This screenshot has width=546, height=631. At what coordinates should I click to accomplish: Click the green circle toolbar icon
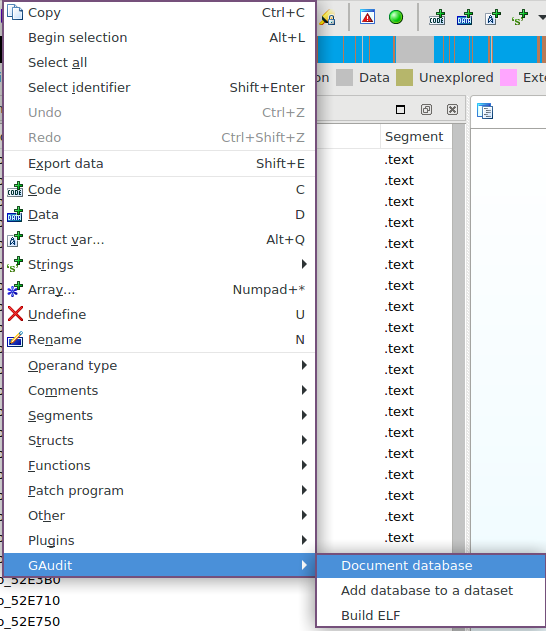pos(396,17)
